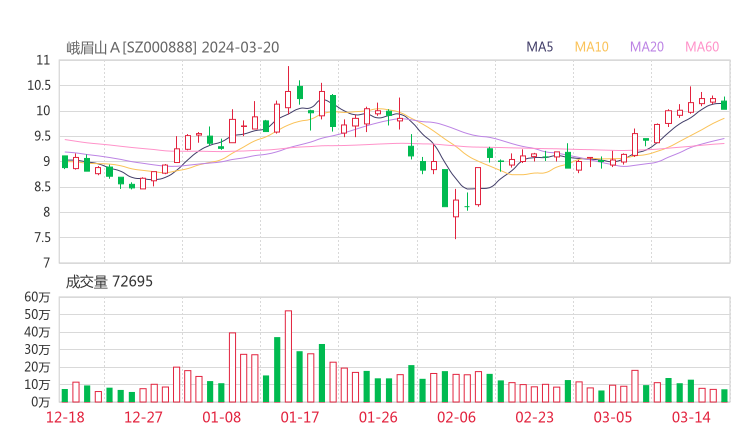Click the 30万 volume axis label

37,350
